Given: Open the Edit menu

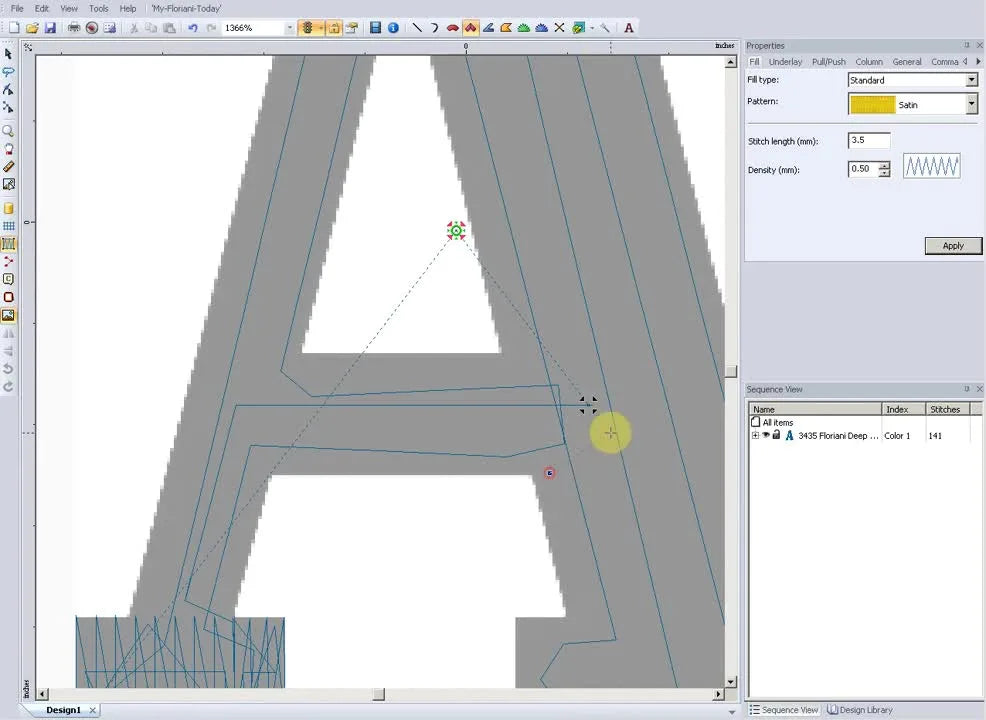Looking at the screenshot, I should 42,9.
